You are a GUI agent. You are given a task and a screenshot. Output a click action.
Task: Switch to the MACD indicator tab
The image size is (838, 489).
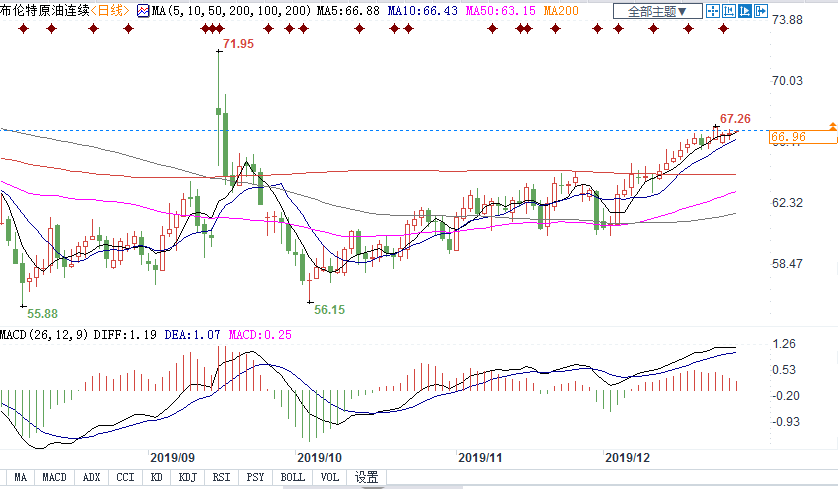(x=54, y=478)
